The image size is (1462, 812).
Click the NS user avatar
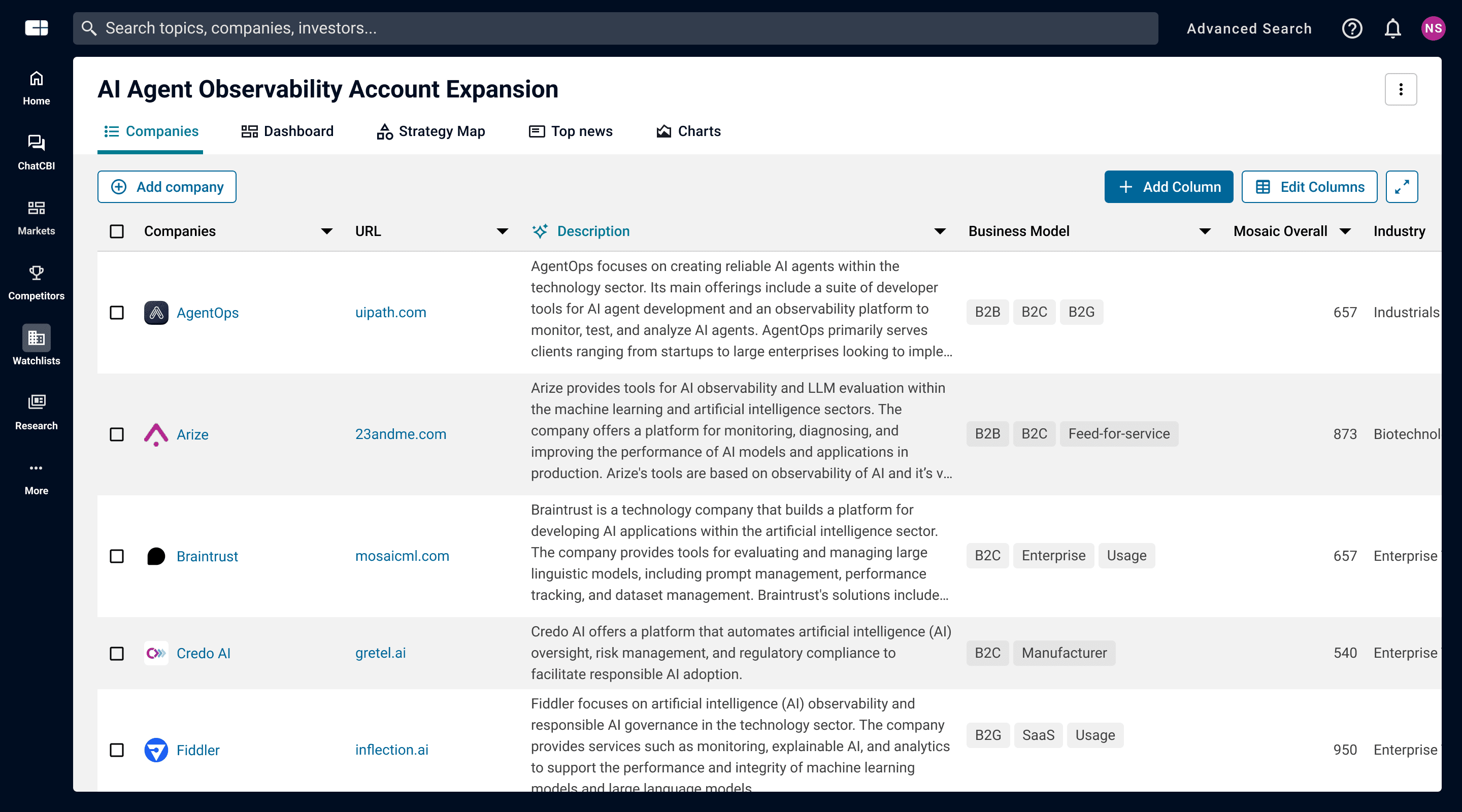click(x=1433, y=28)
